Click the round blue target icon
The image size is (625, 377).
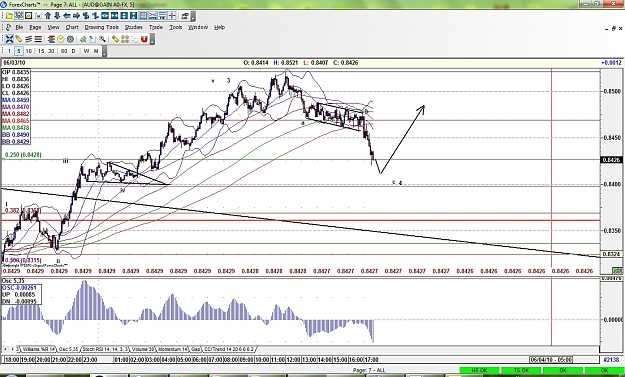click(x=70, y=39)
